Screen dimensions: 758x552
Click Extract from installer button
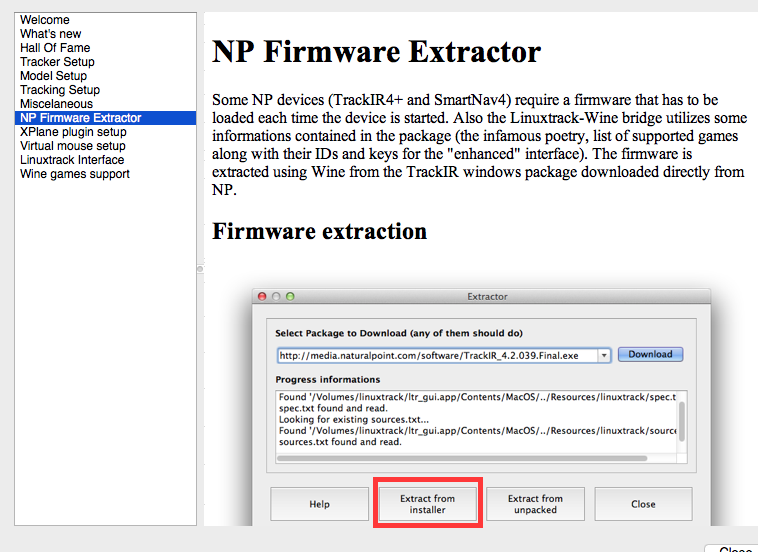pyautogui.click(x=427, y=504)
